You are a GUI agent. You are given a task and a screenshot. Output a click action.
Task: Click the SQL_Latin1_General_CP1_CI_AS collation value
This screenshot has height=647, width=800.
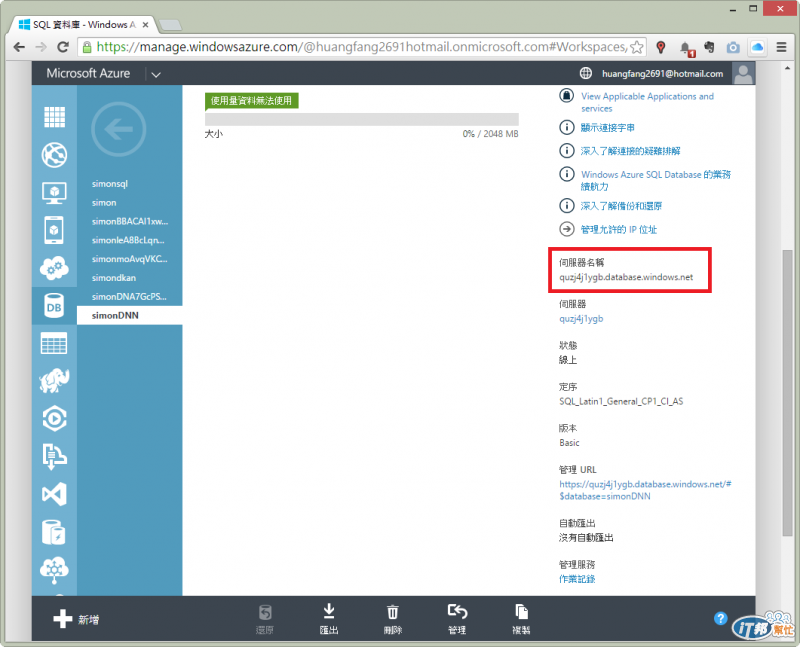[621, 402]
